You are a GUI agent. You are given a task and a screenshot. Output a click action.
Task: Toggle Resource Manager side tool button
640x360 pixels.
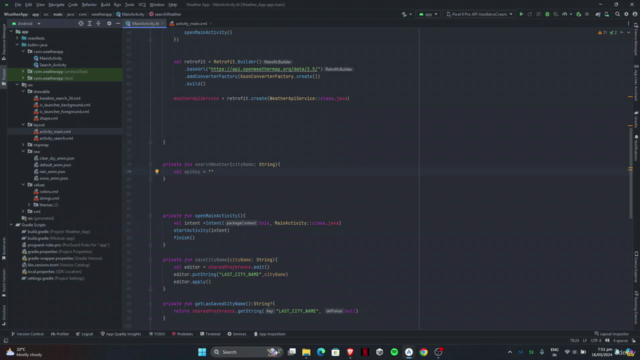click(x=4, y=42)
